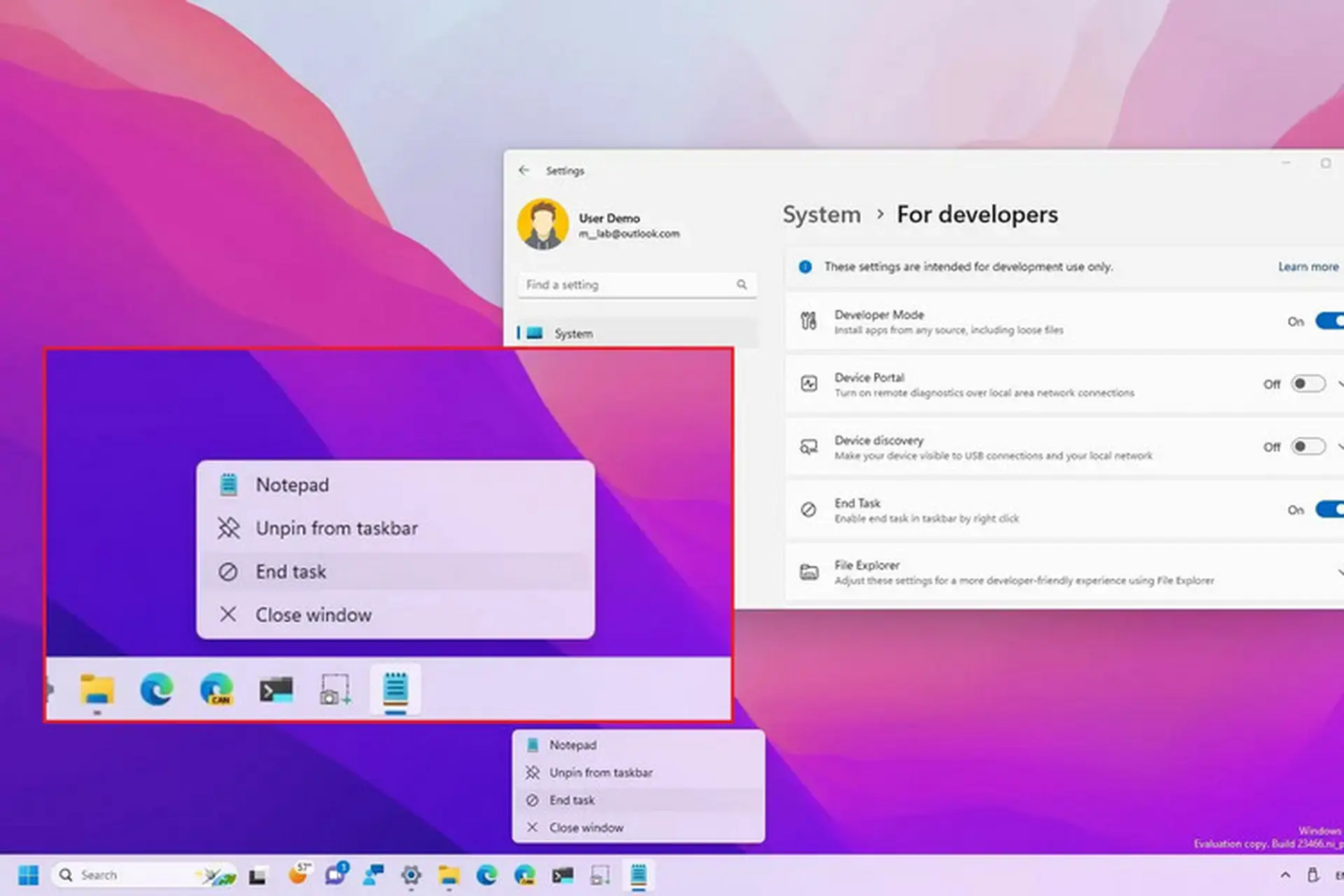Image resolution: width=1344 pixels, height=896 pixels.
Task: Open the Feedback Hub taskbar icon
Action: tap(373, 875)
